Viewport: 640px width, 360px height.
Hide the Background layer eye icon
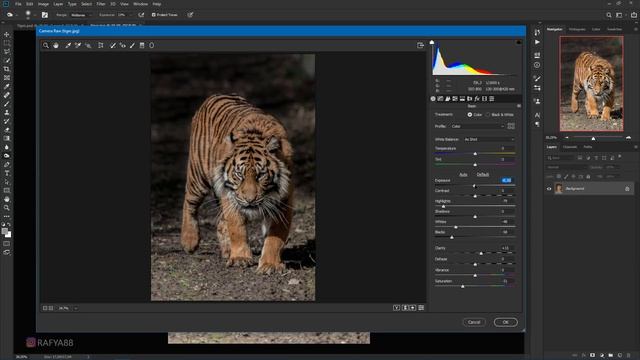549,189
